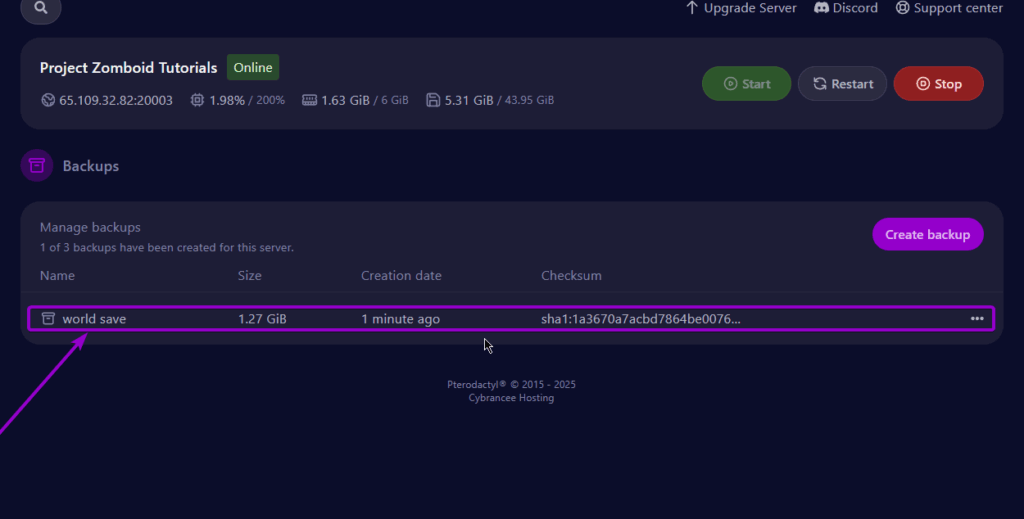The width and height of the screenshot is (1024, 519).
Task: Stop the server with Stop button
Action: click(x=938, y=84)
